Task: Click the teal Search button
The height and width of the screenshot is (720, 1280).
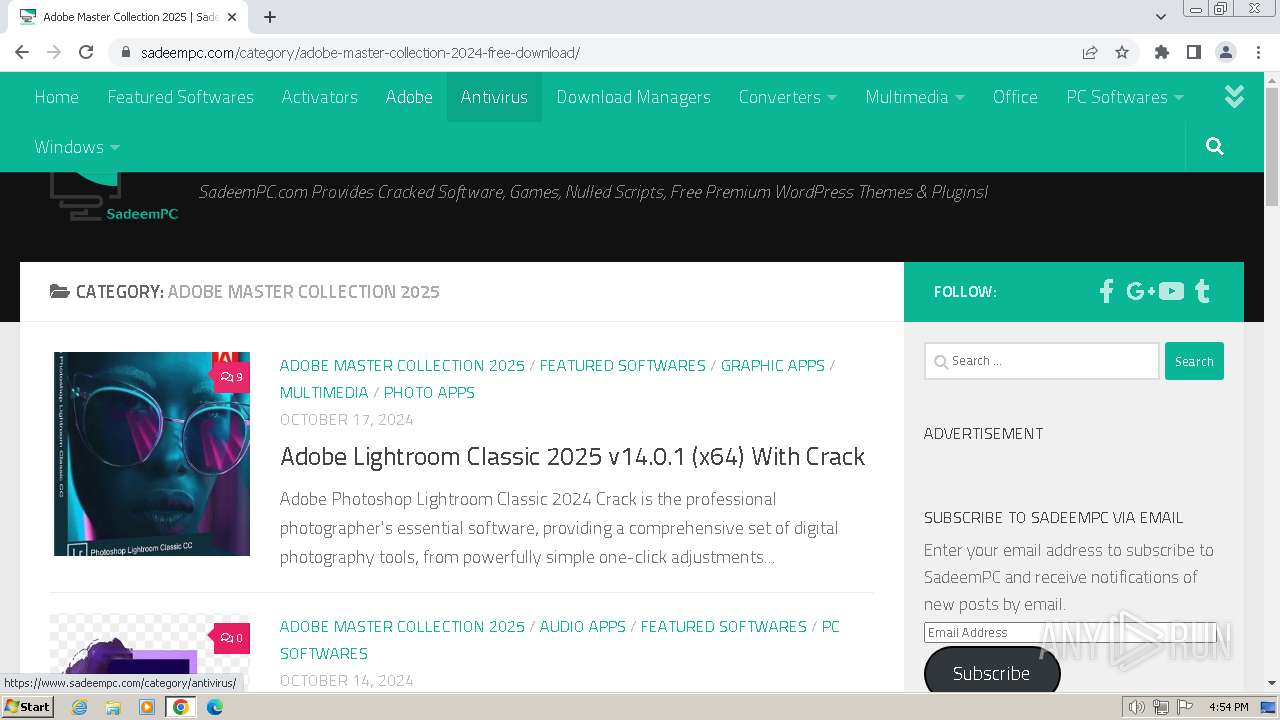Action: click(1194, 361)
